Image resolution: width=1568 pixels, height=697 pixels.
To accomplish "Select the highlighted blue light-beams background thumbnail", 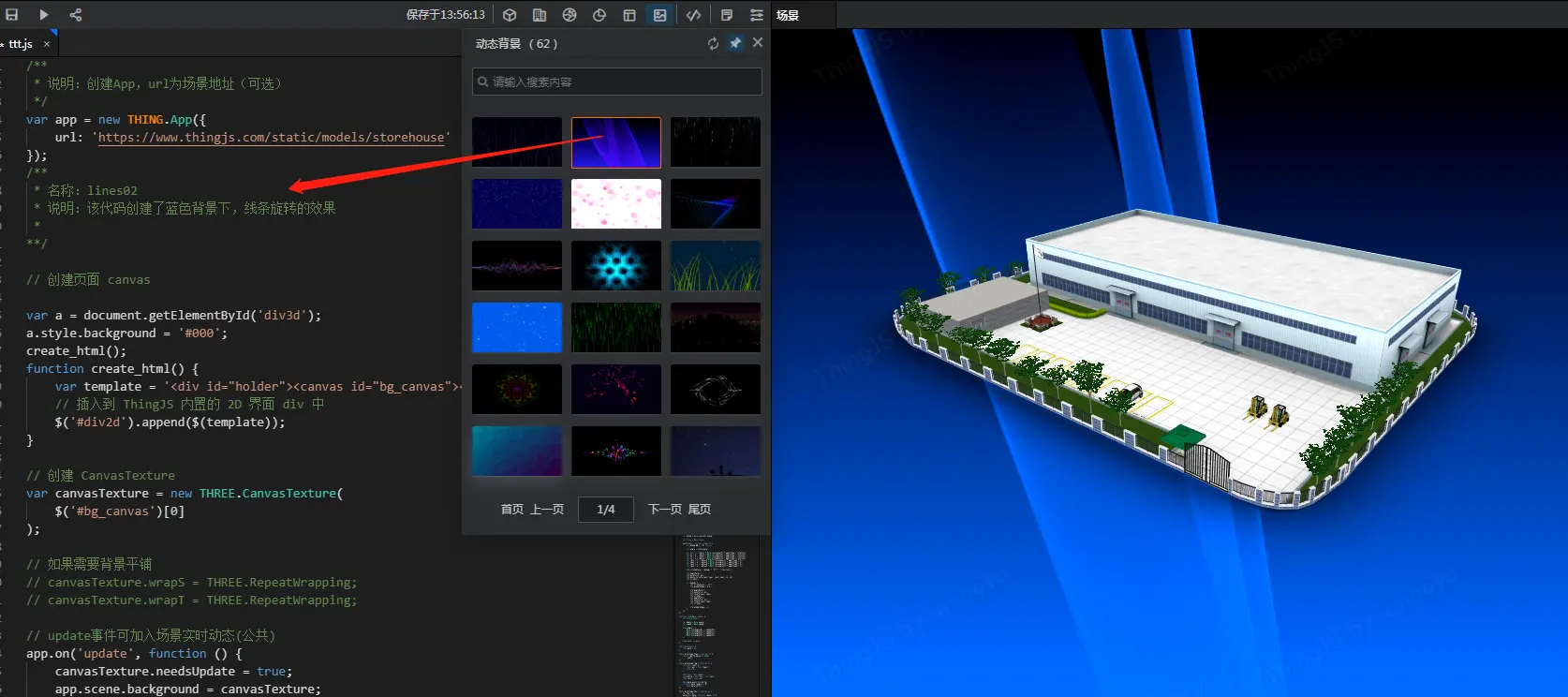I will pos(616,142).
